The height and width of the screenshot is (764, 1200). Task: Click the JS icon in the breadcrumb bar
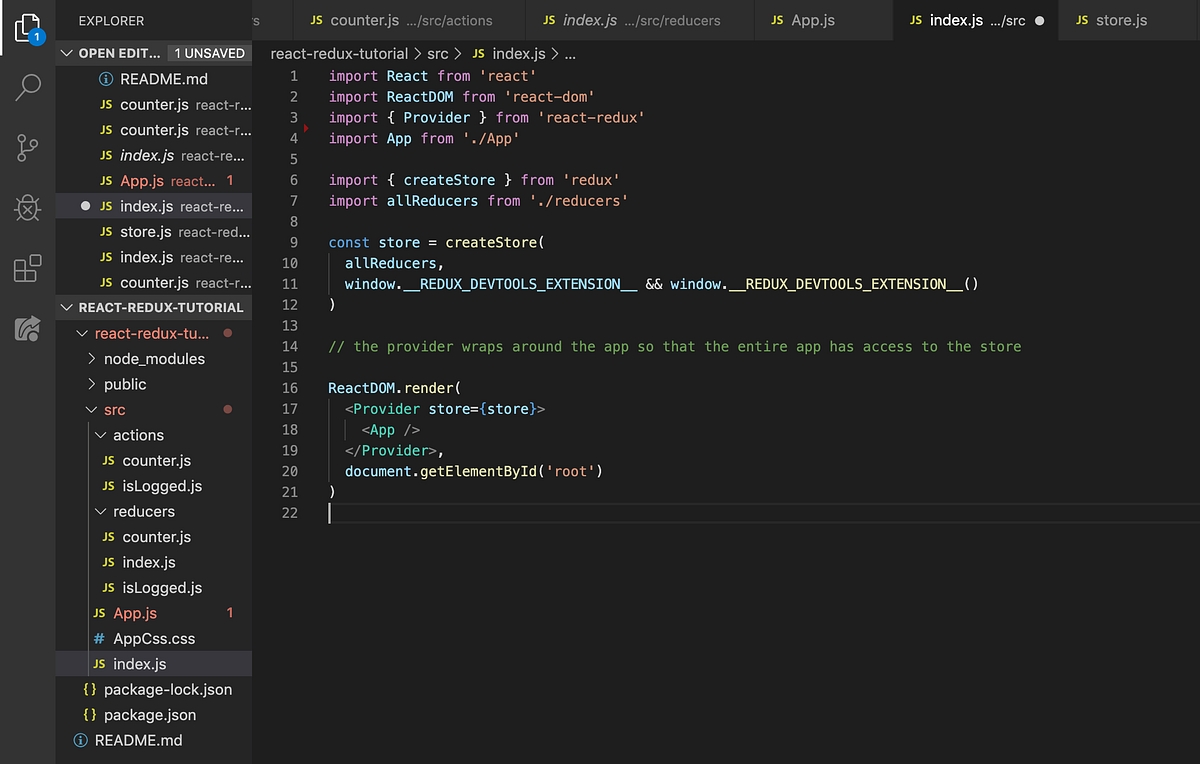point(479,53)
